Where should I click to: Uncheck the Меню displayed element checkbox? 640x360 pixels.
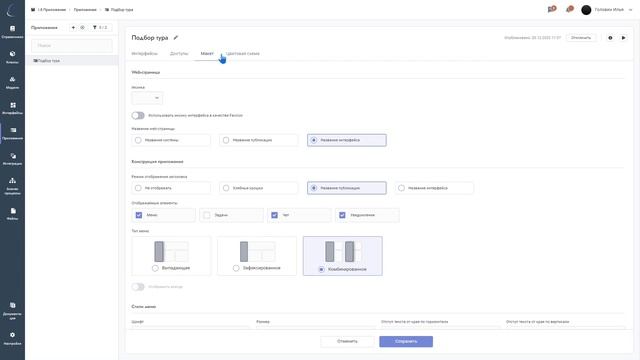(139, 215)
